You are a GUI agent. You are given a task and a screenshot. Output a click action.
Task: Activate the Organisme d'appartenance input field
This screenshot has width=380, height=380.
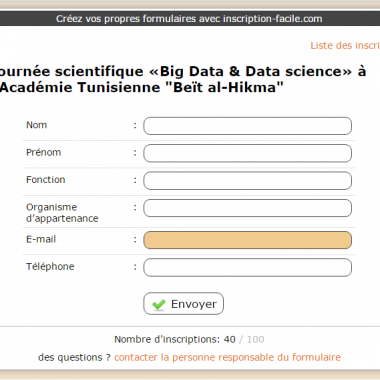coord(247,208)
